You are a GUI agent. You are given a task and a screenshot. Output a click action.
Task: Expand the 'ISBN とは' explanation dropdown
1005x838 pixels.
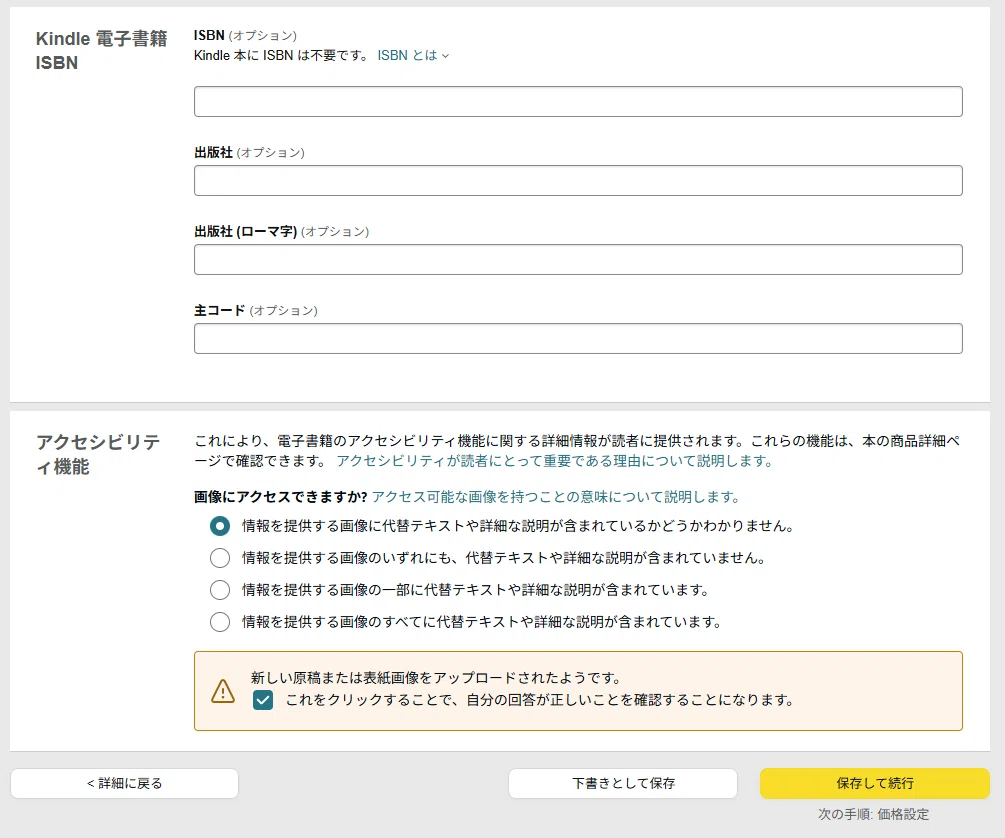413,56
